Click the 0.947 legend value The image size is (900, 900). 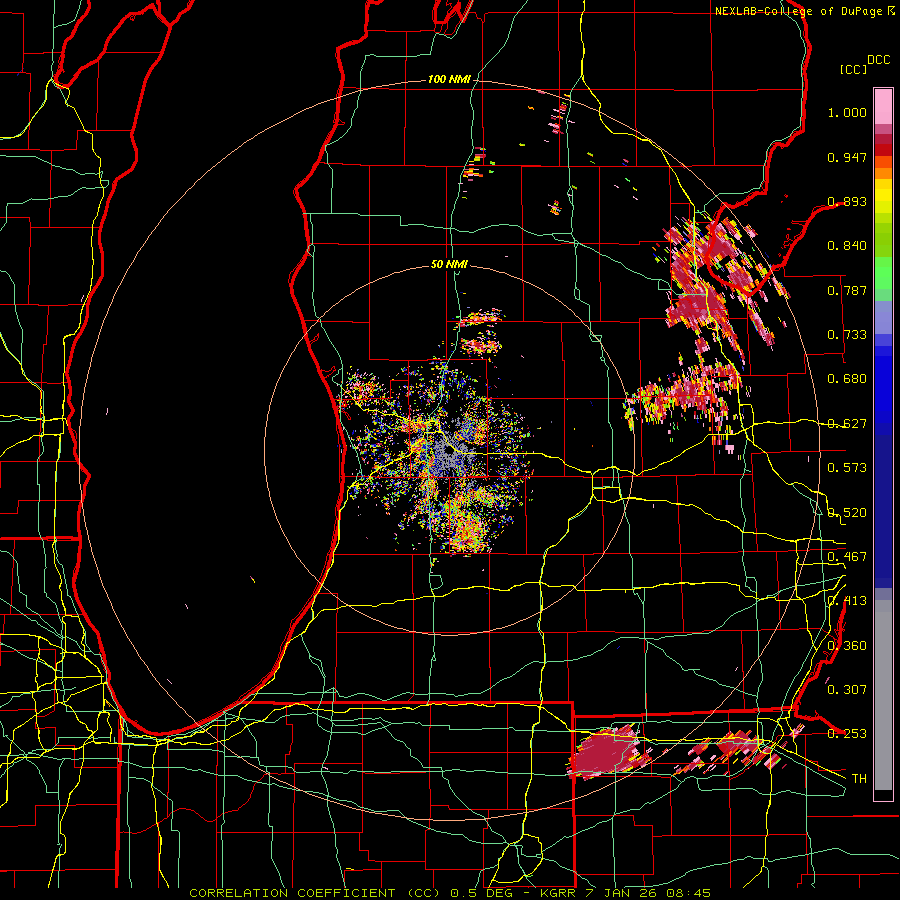[x=847, y=157]
